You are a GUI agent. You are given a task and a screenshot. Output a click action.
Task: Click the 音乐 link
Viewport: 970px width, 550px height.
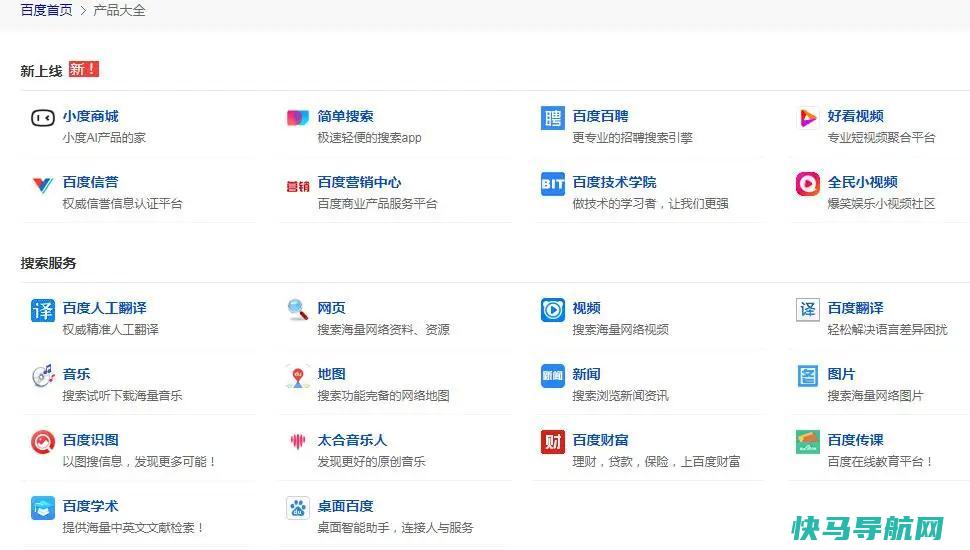coord(76,374)
